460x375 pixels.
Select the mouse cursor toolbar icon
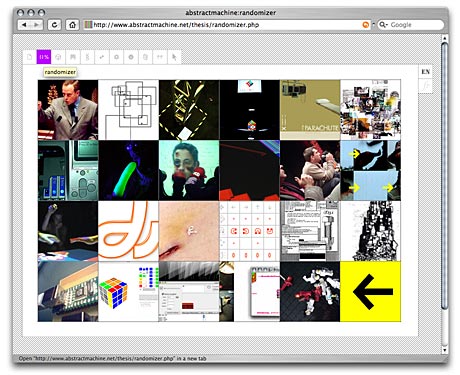coord(174,57)
